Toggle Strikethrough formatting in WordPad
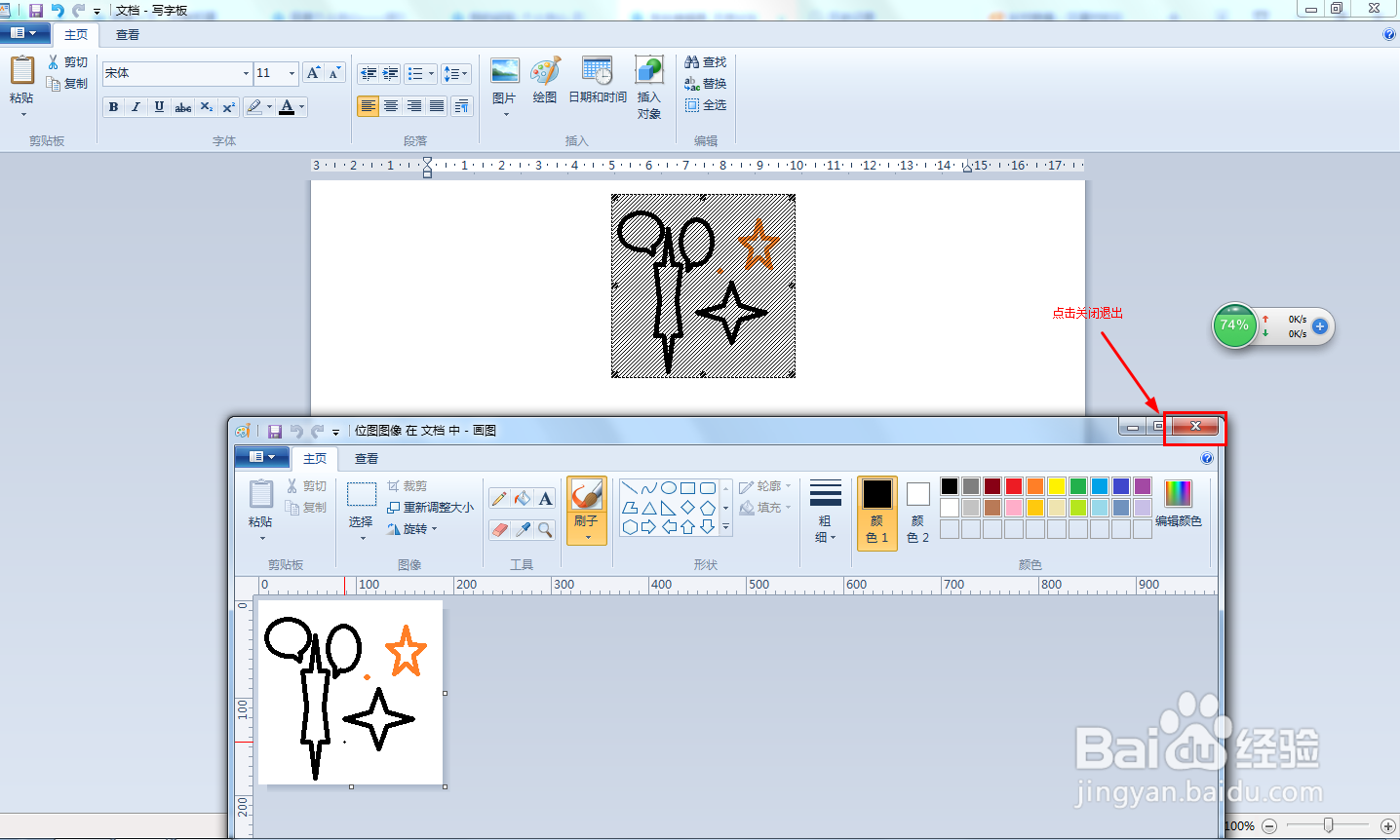 click(x=182, y=107)
